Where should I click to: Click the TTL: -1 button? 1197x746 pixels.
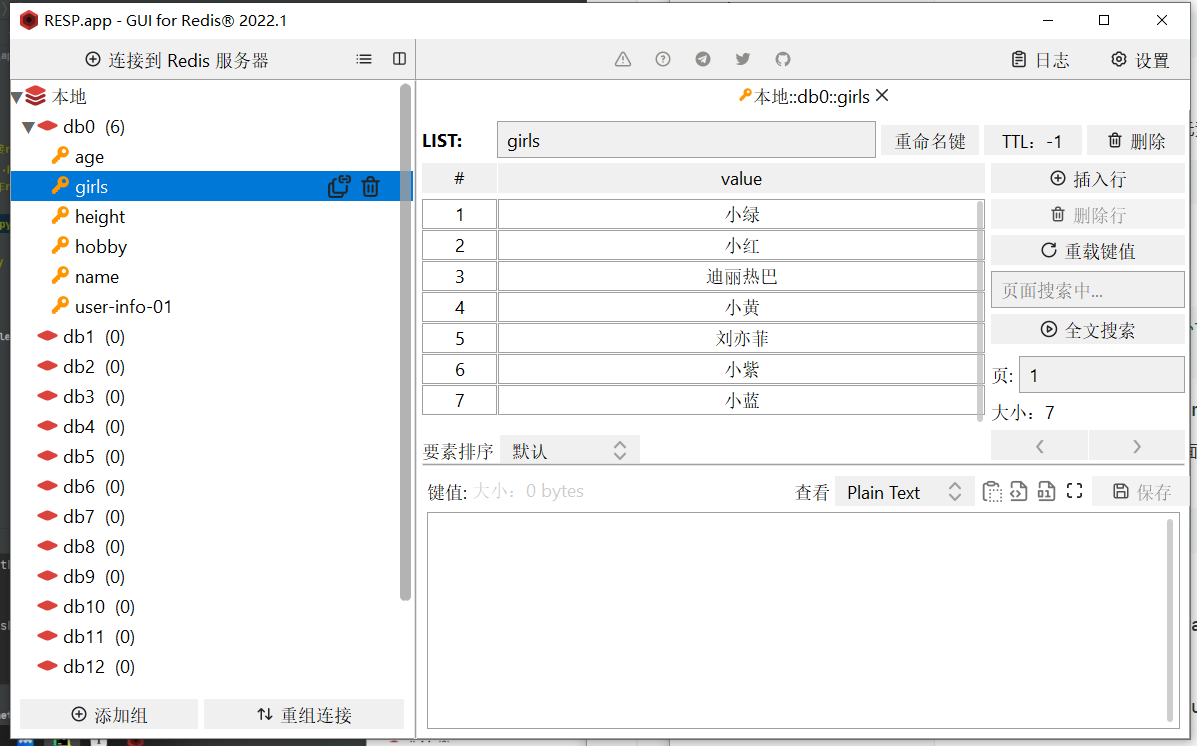1032,141
